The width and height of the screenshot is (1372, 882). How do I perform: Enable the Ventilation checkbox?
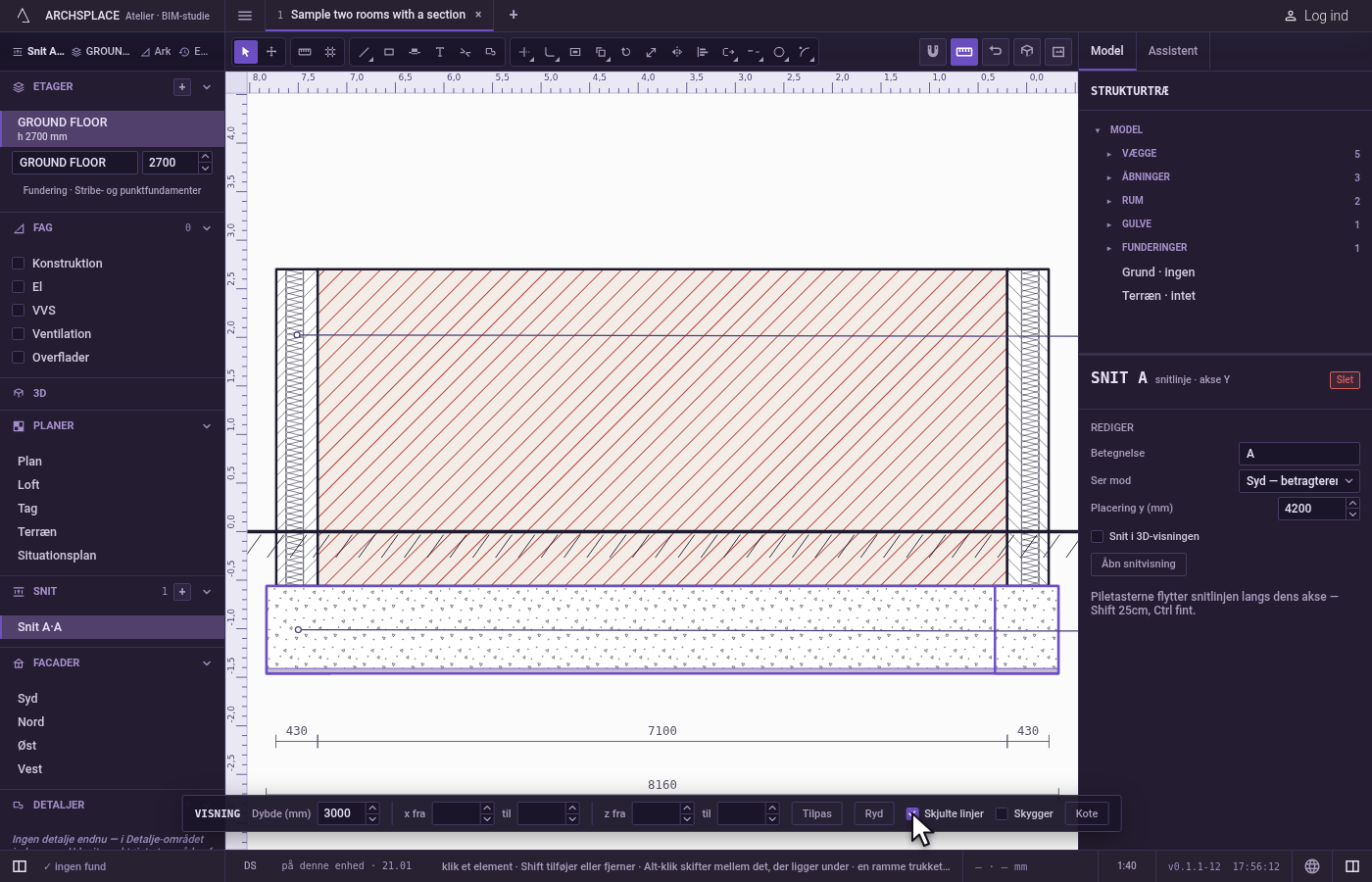pyautogui.click(x=18, y=334)
